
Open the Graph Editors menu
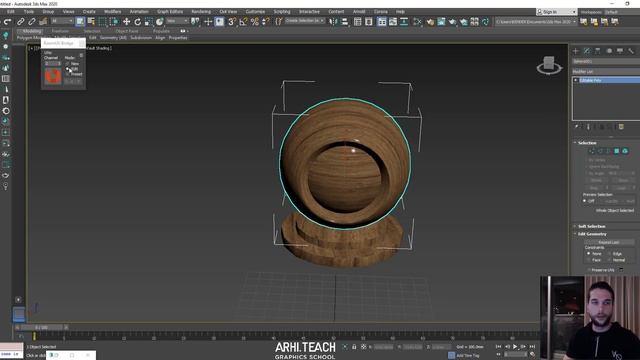click(x=170, y=12)
